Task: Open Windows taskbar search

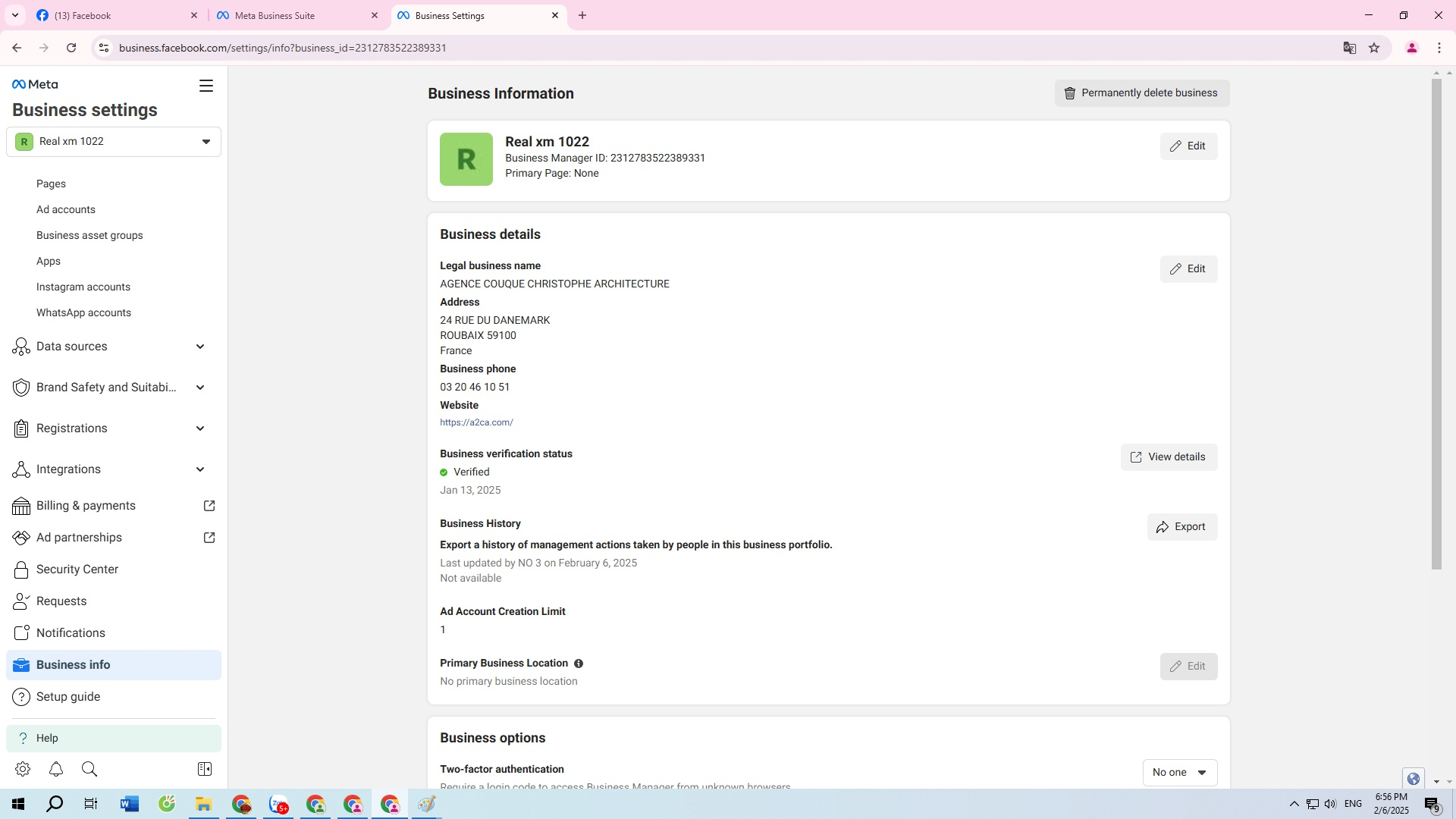Action: pos(55,804)
